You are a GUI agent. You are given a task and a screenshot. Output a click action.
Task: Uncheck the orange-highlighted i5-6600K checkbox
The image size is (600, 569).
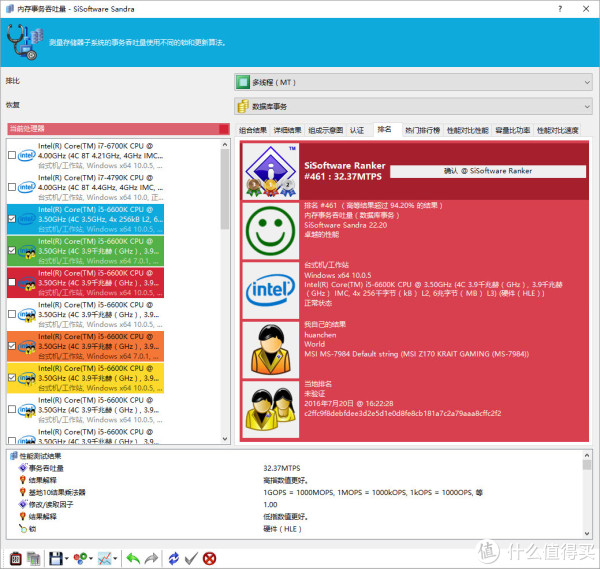pos(12,346)
